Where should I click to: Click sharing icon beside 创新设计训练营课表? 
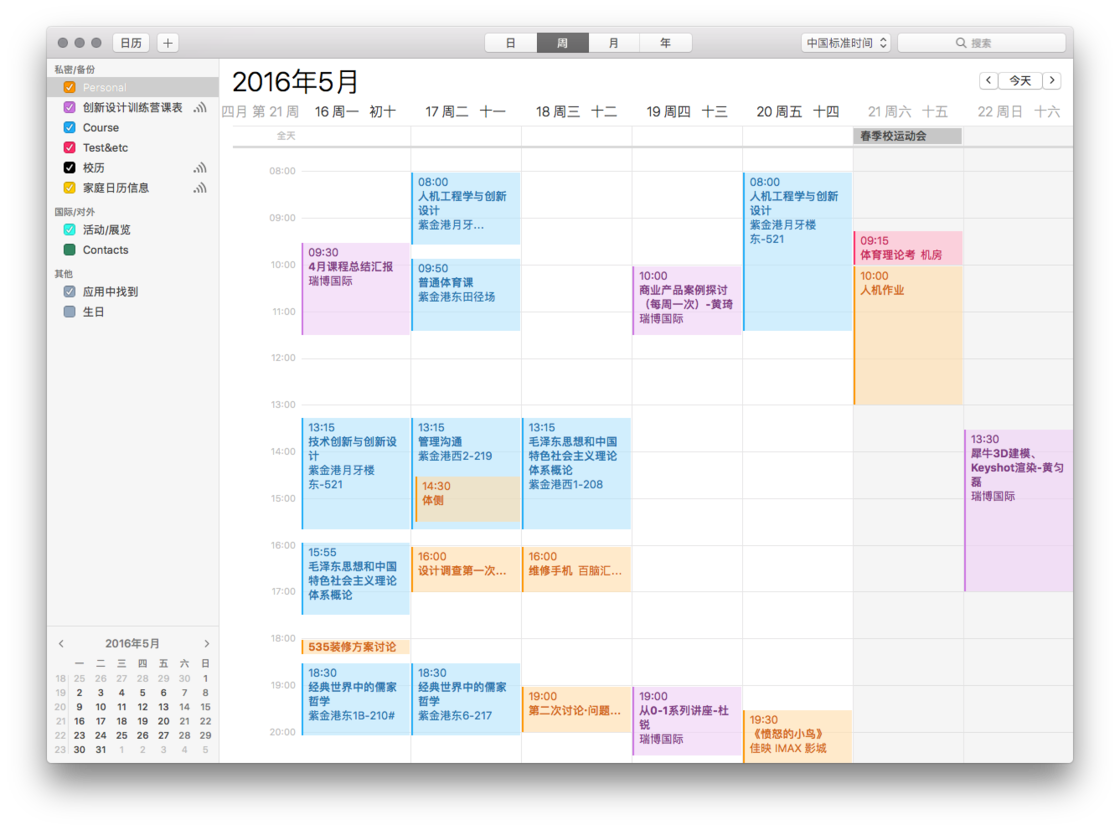(x=200, y=108)
